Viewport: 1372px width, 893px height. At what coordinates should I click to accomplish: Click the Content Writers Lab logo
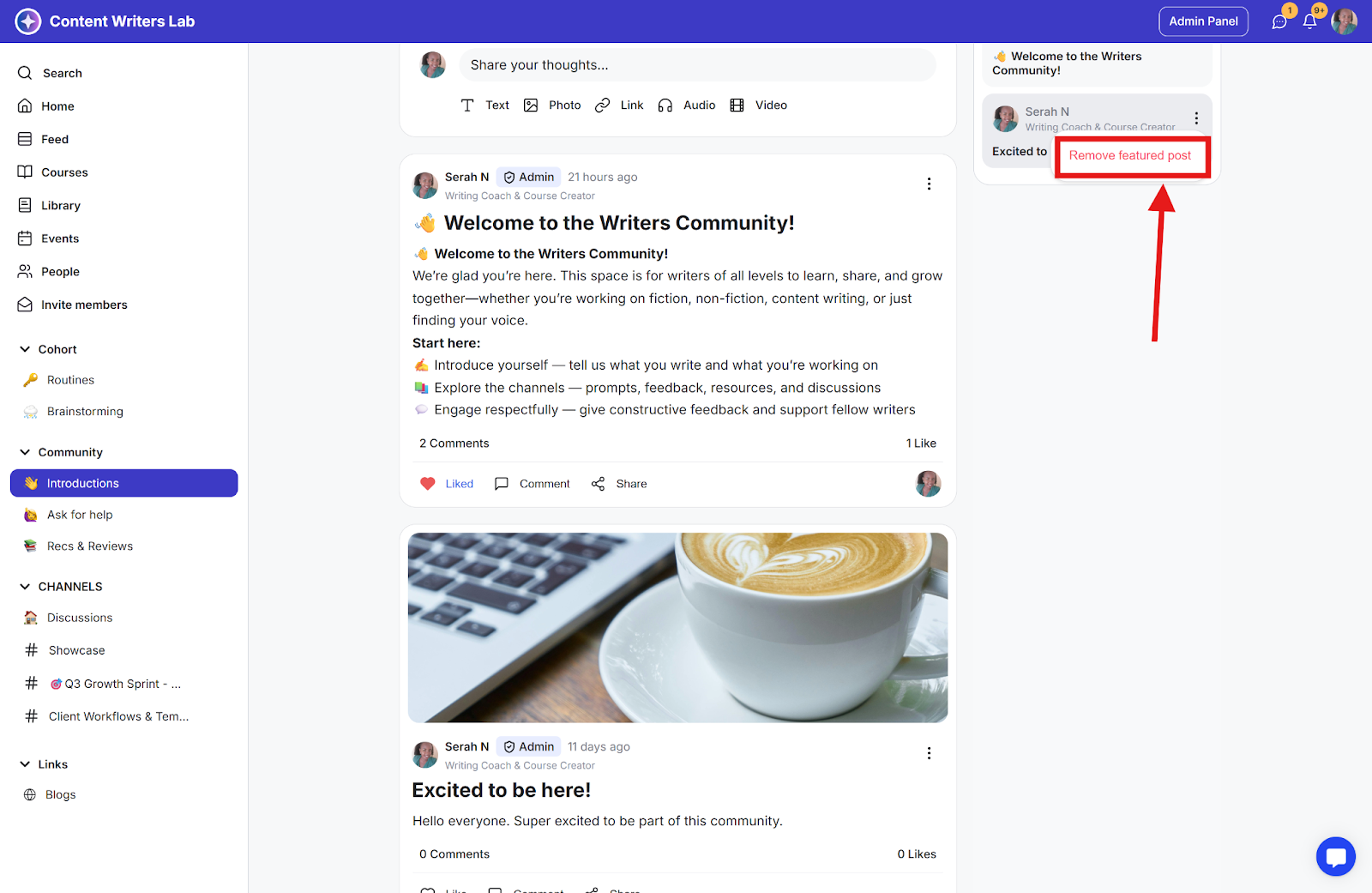point(28,21)
